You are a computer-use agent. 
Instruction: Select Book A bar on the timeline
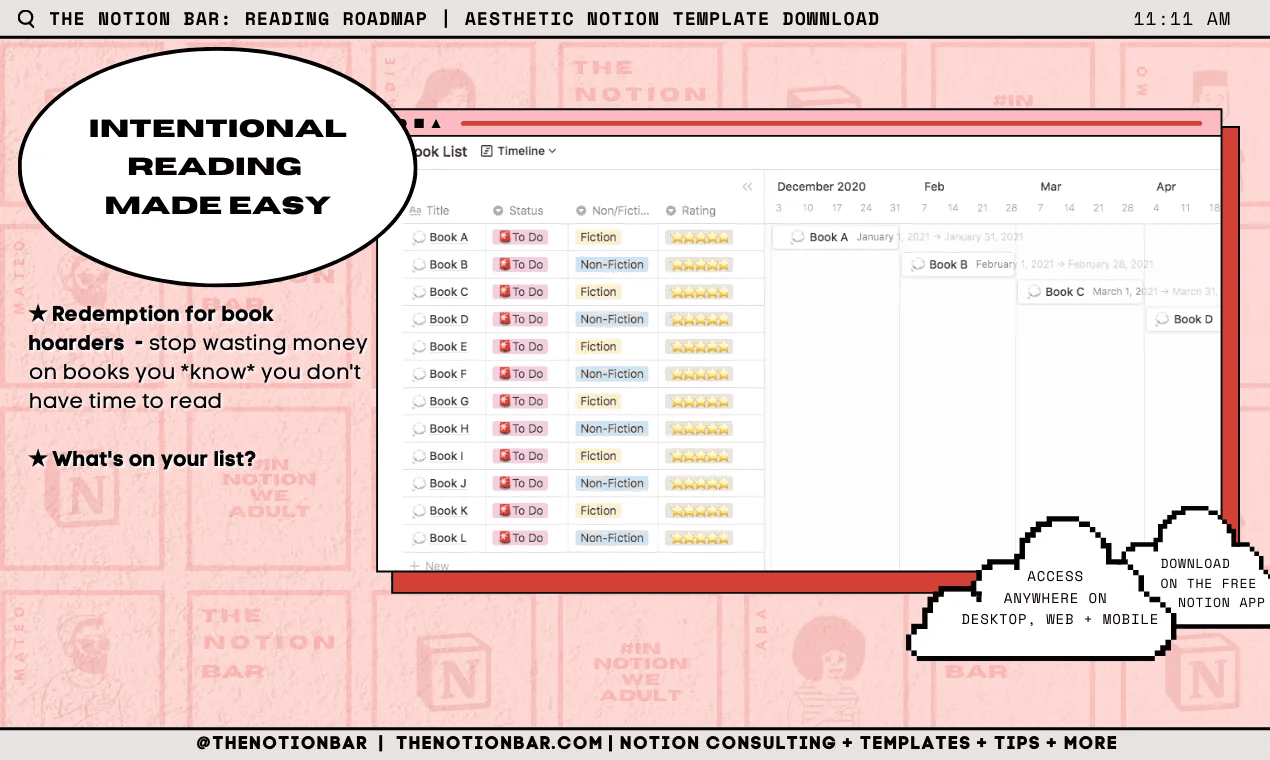pyautogui.click(x=835, y=237)
